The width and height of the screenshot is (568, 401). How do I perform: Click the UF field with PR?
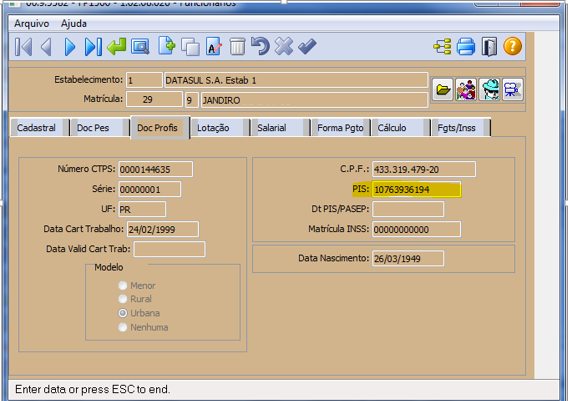[142, 209]
